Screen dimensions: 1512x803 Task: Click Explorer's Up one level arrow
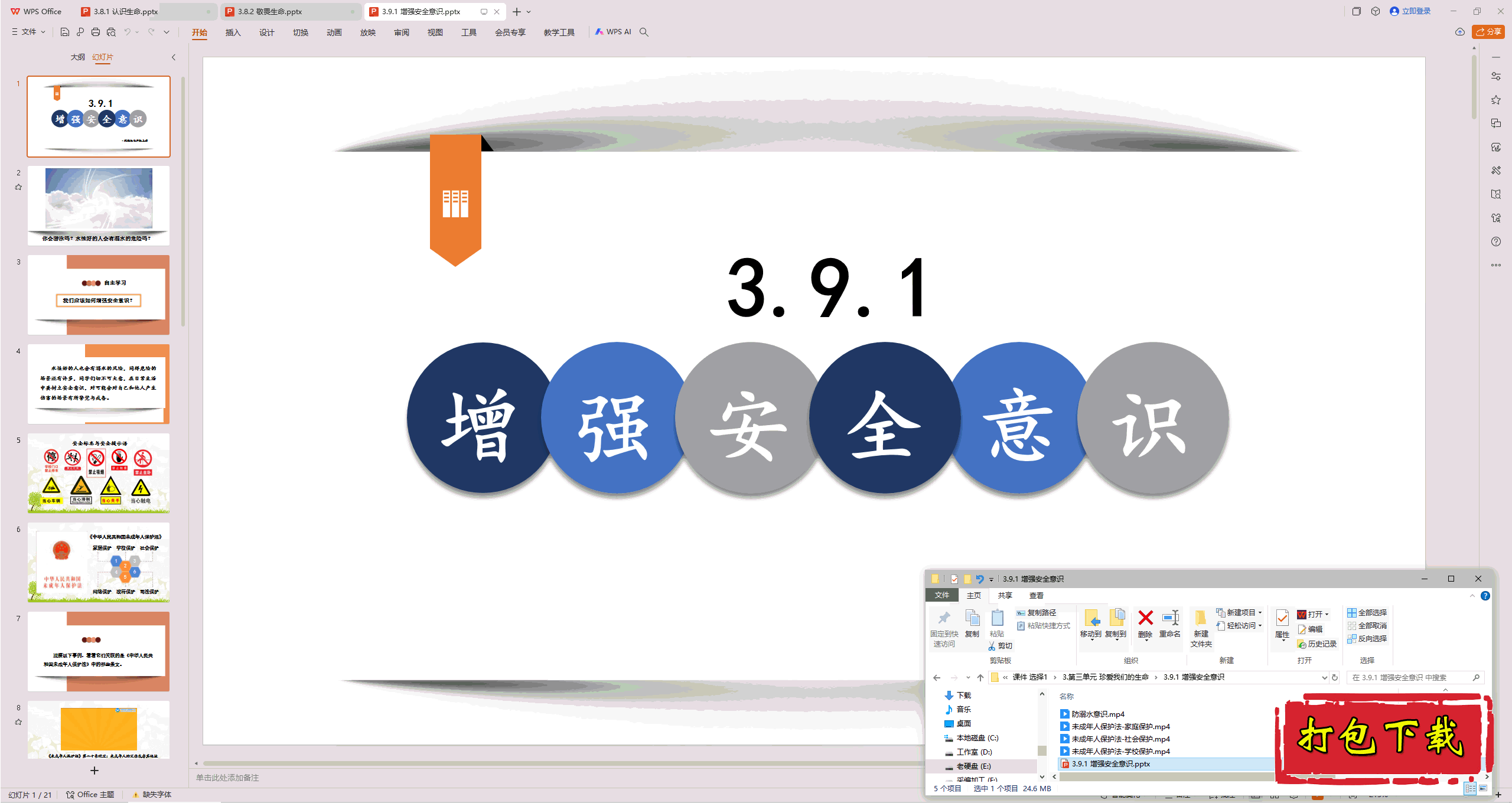coord(980,677)
